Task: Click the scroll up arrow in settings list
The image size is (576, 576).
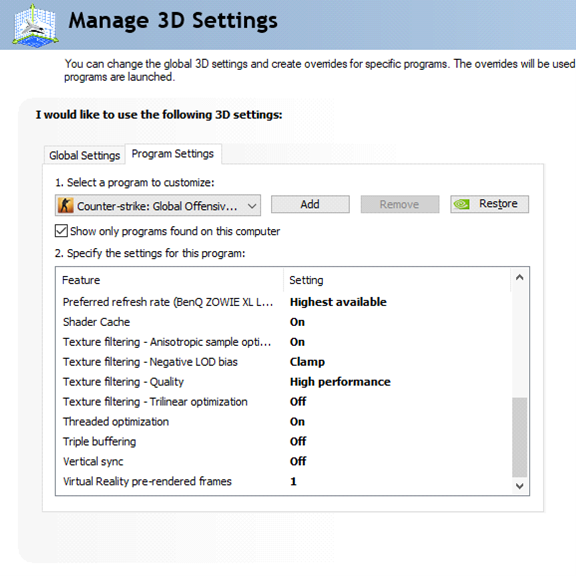Action: point(519,277)
